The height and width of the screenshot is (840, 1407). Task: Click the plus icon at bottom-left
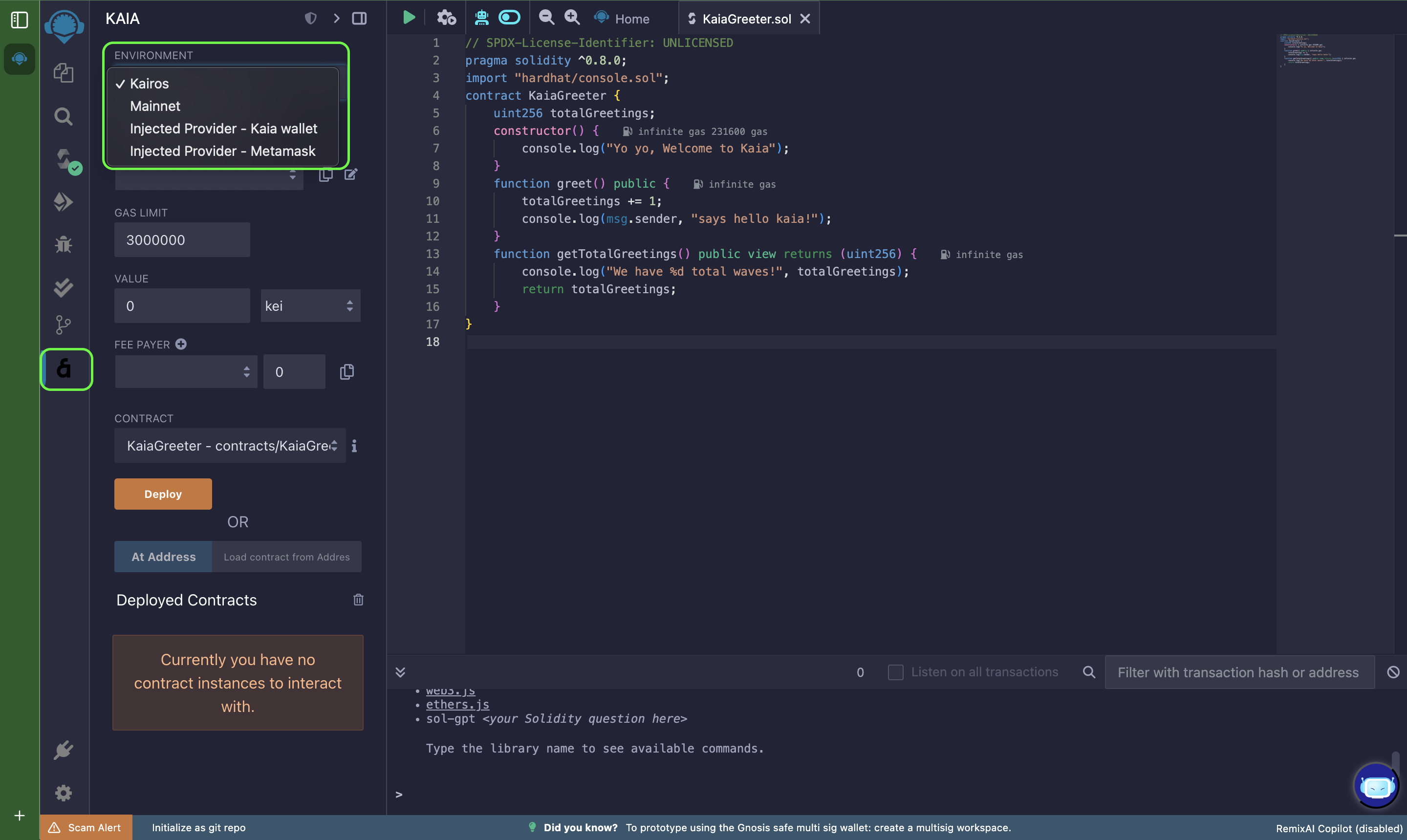[19, 816]
